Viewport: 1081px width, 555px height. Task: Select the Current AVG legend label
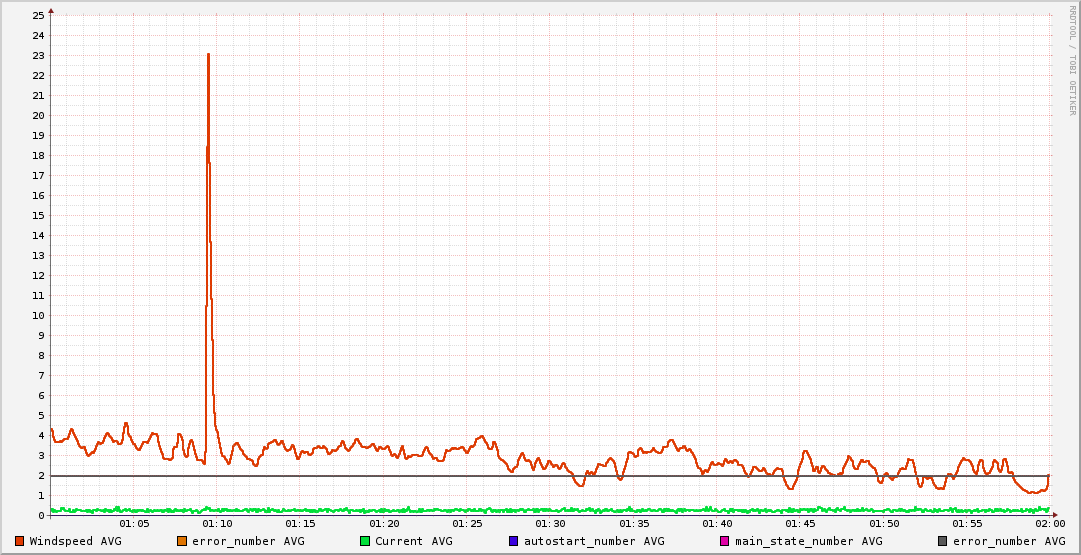coord(413,541)
